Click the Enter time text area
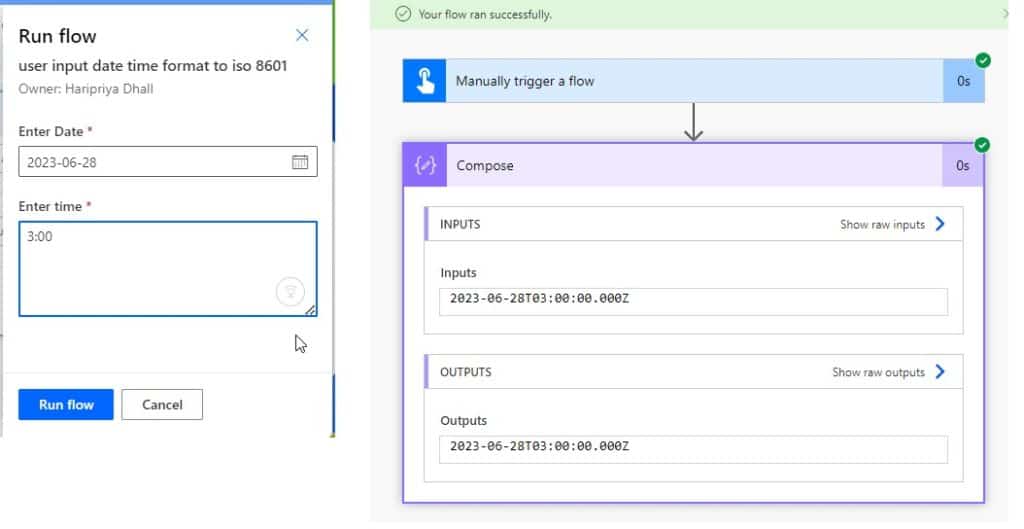Screen dimensions: 1024x529 (x=168, y=269)
